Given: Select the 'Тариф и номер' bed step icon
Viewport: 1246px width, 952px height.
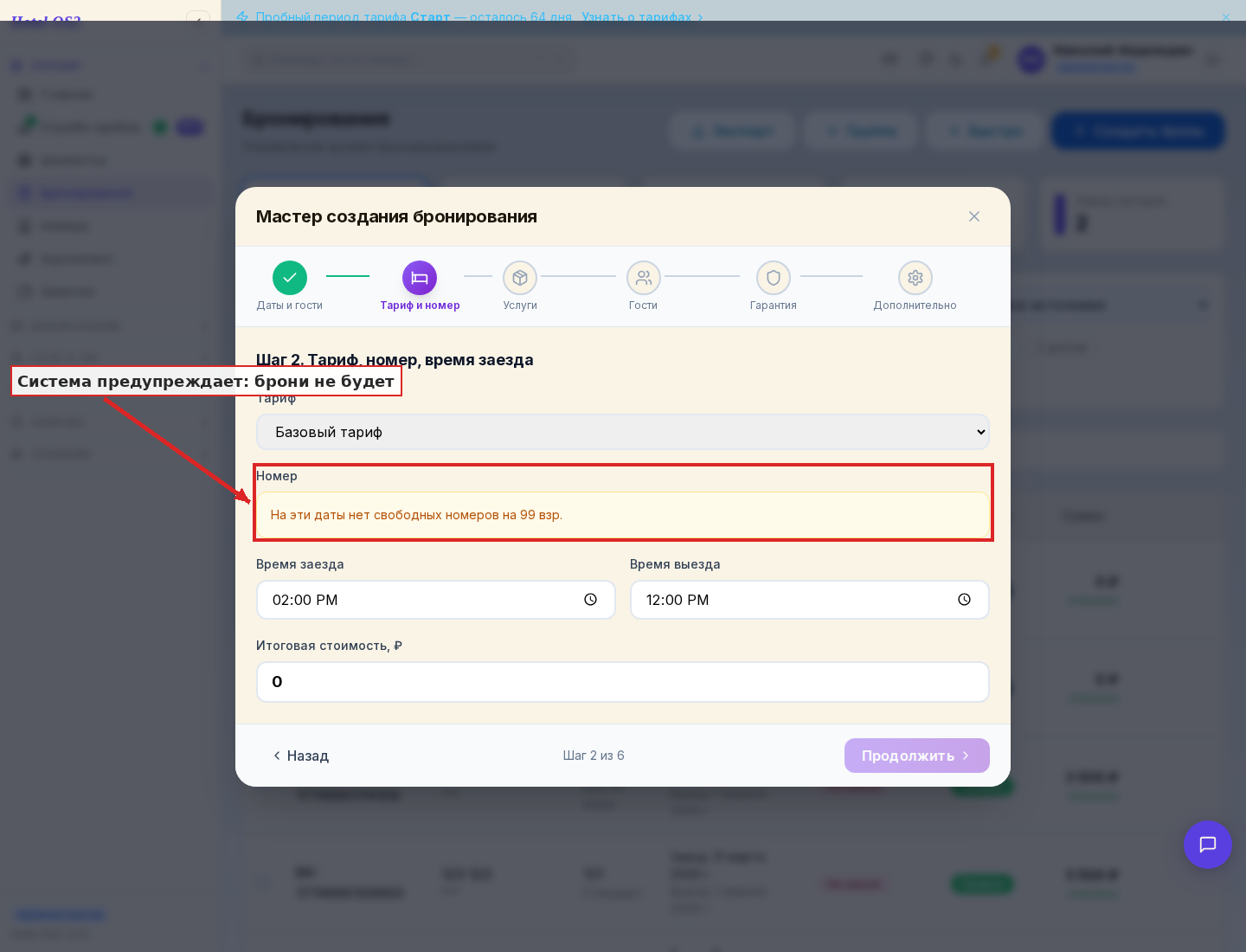Looking at the screenshot, I should [x=420, y=278].
